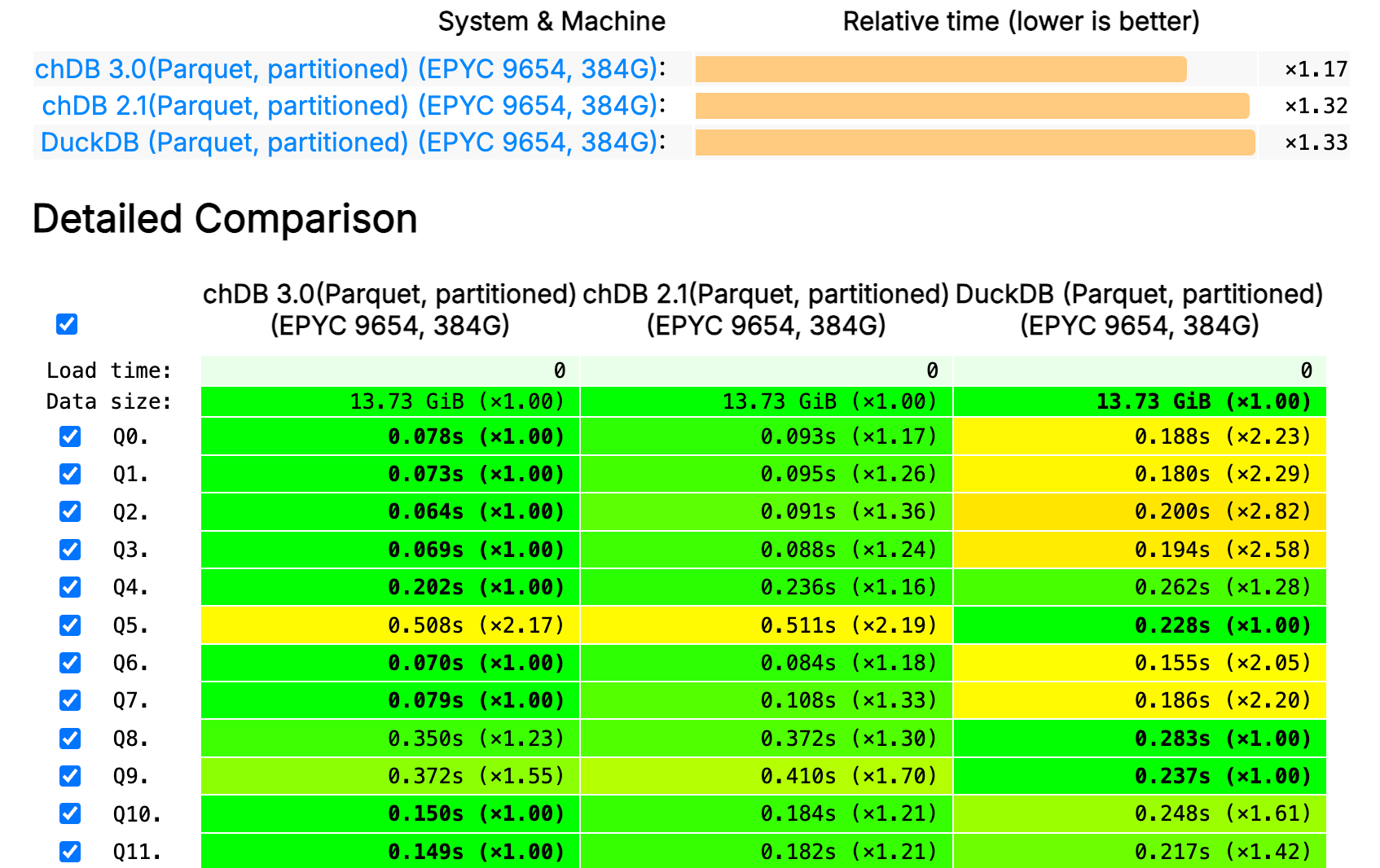Click the Q10. row label
Viewport: 1380px width, 868px height.
(137, 813)
